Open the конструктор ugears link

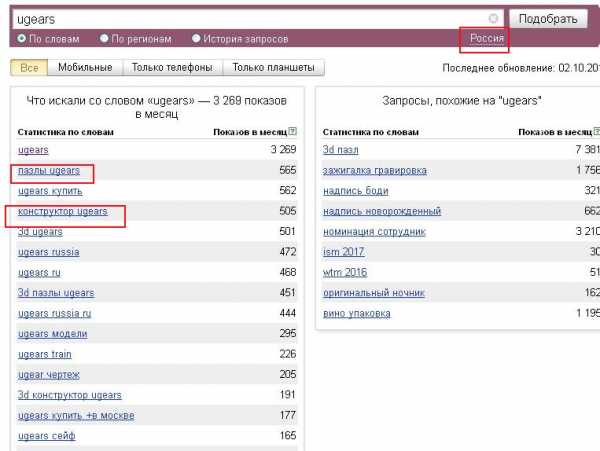(x=63, y=211)
